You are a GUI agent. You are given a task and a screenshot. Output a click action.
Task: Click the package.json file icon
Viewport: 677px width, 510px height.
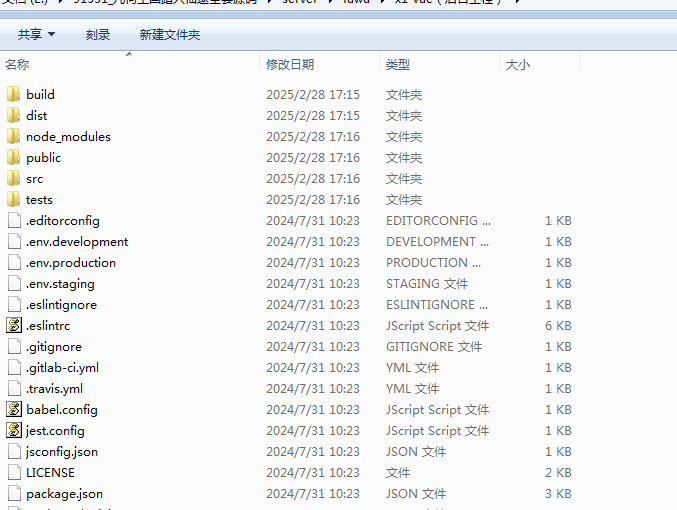[x=13, y=494]
